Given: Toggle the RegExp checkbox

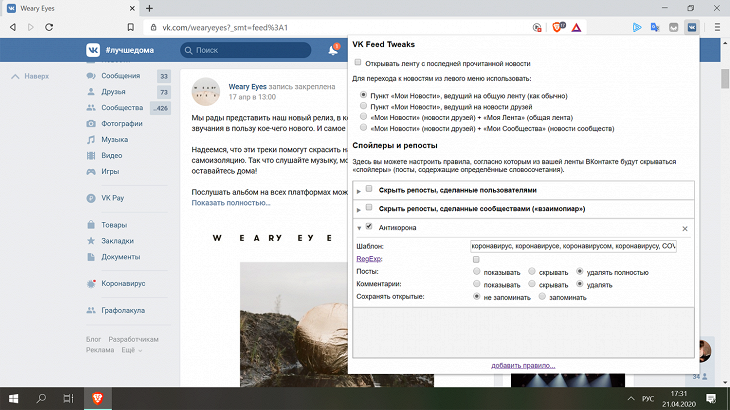Looking at the screenshot, I should click(476, 259).
